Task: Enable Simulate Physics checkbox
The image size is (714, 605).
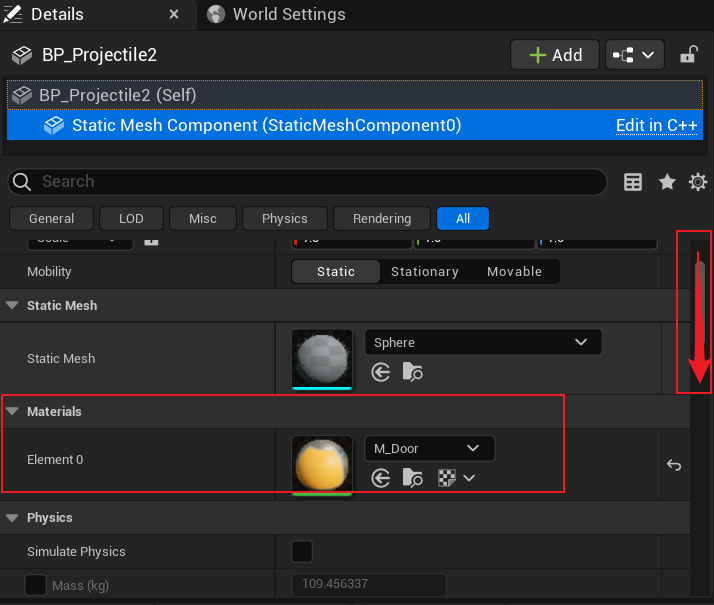Action: click(x=301, y=551)
